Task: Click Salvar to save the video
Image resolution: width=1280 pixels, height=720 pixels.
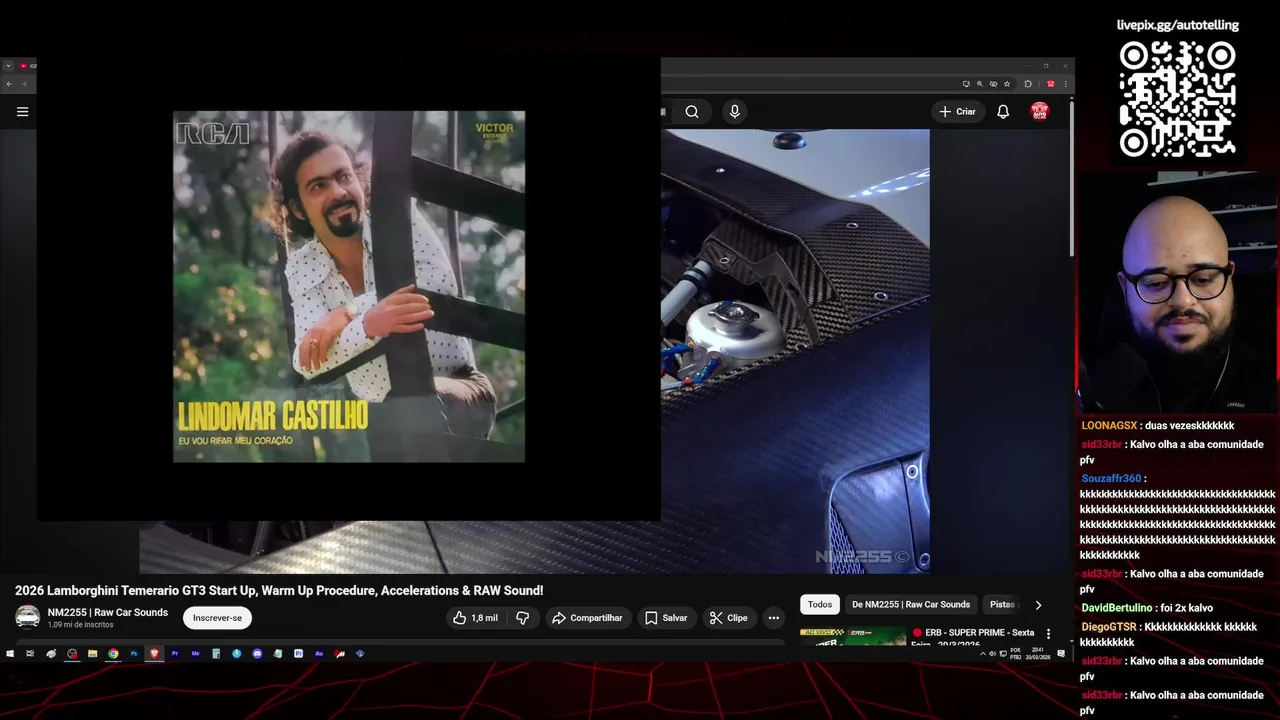Action: [x=666, y=618]
